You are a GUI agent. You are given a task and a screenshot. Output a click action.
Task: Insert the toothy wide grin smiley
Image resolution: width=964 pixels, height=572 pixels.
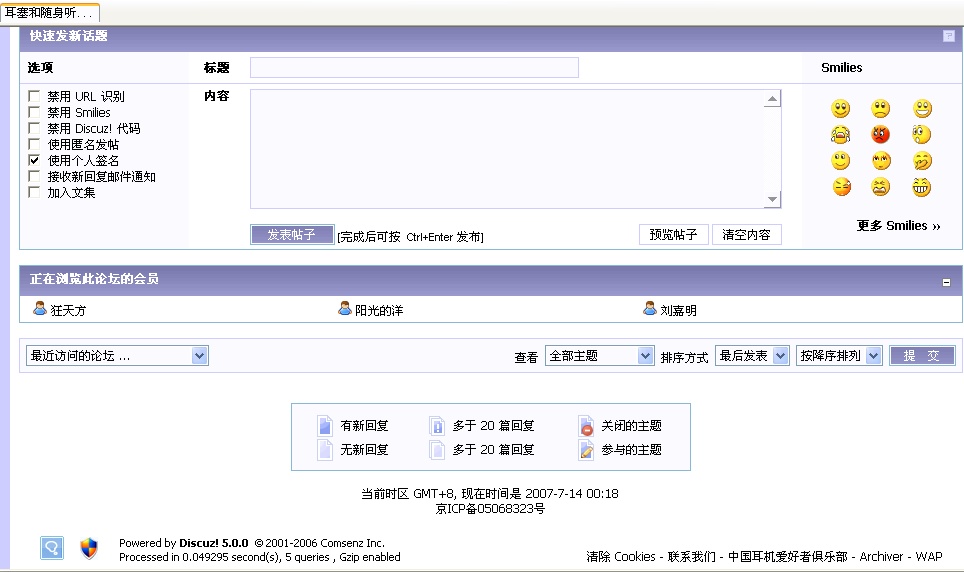(922, 186)
